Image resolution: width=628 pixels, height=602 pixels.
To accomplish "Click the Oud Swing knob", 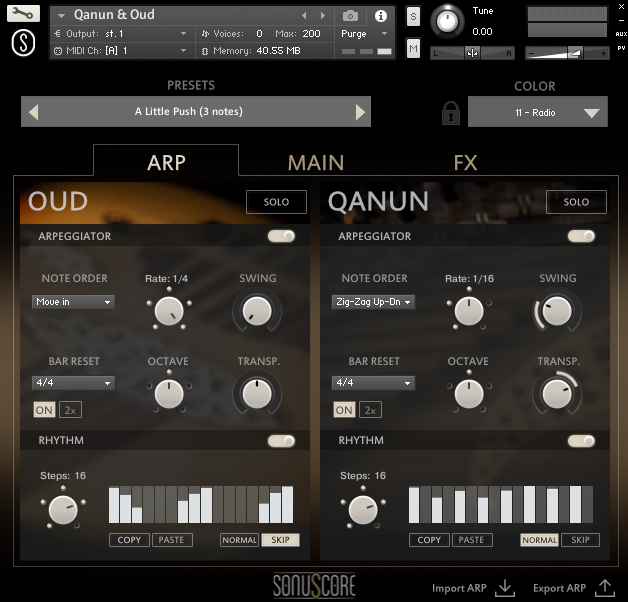I will (x=257, y=312).
